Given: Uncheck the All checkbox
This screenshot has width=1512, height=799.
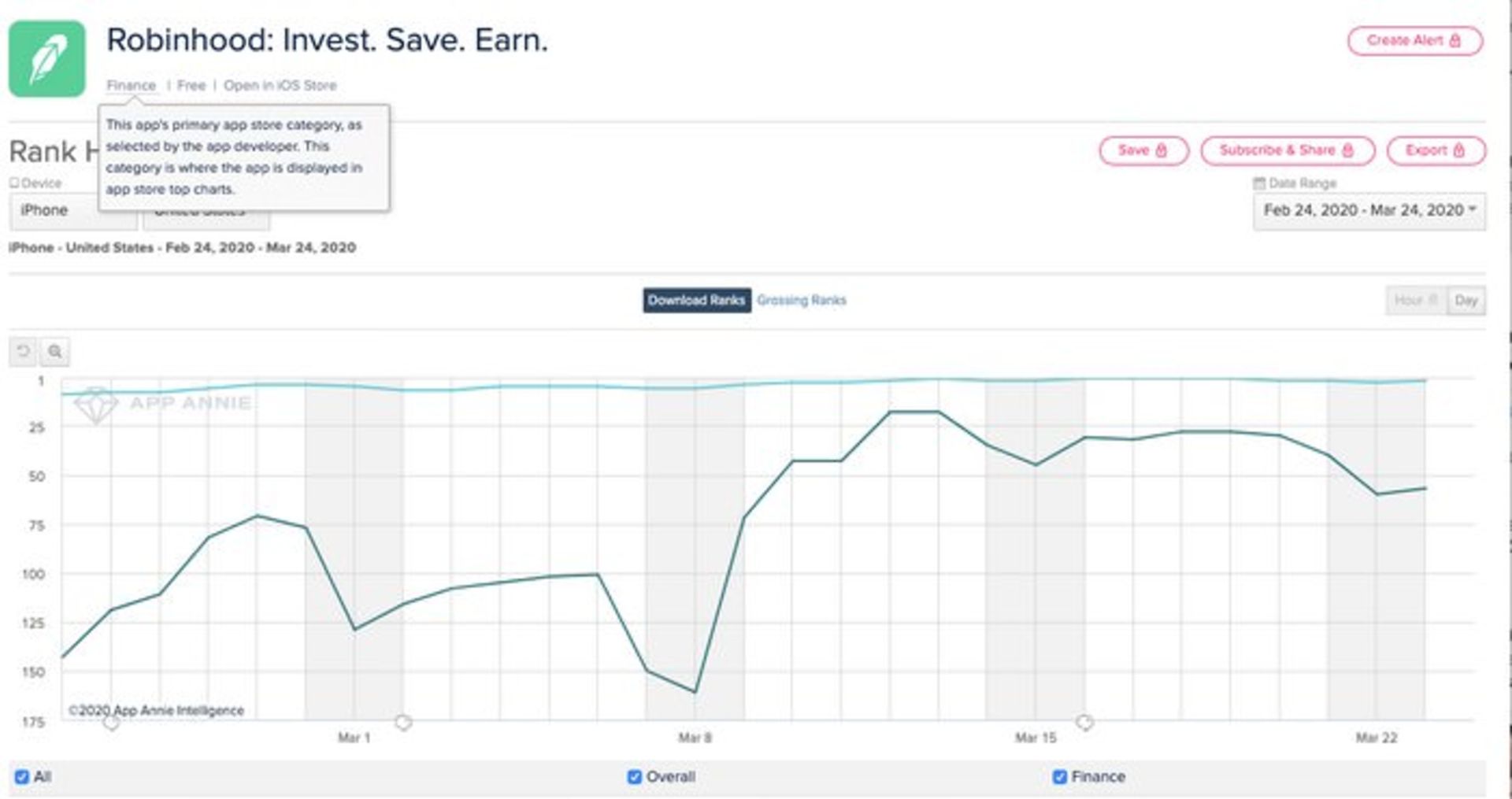Looking at the screenshot, I should pyautogui.click(x=22, y=777).
